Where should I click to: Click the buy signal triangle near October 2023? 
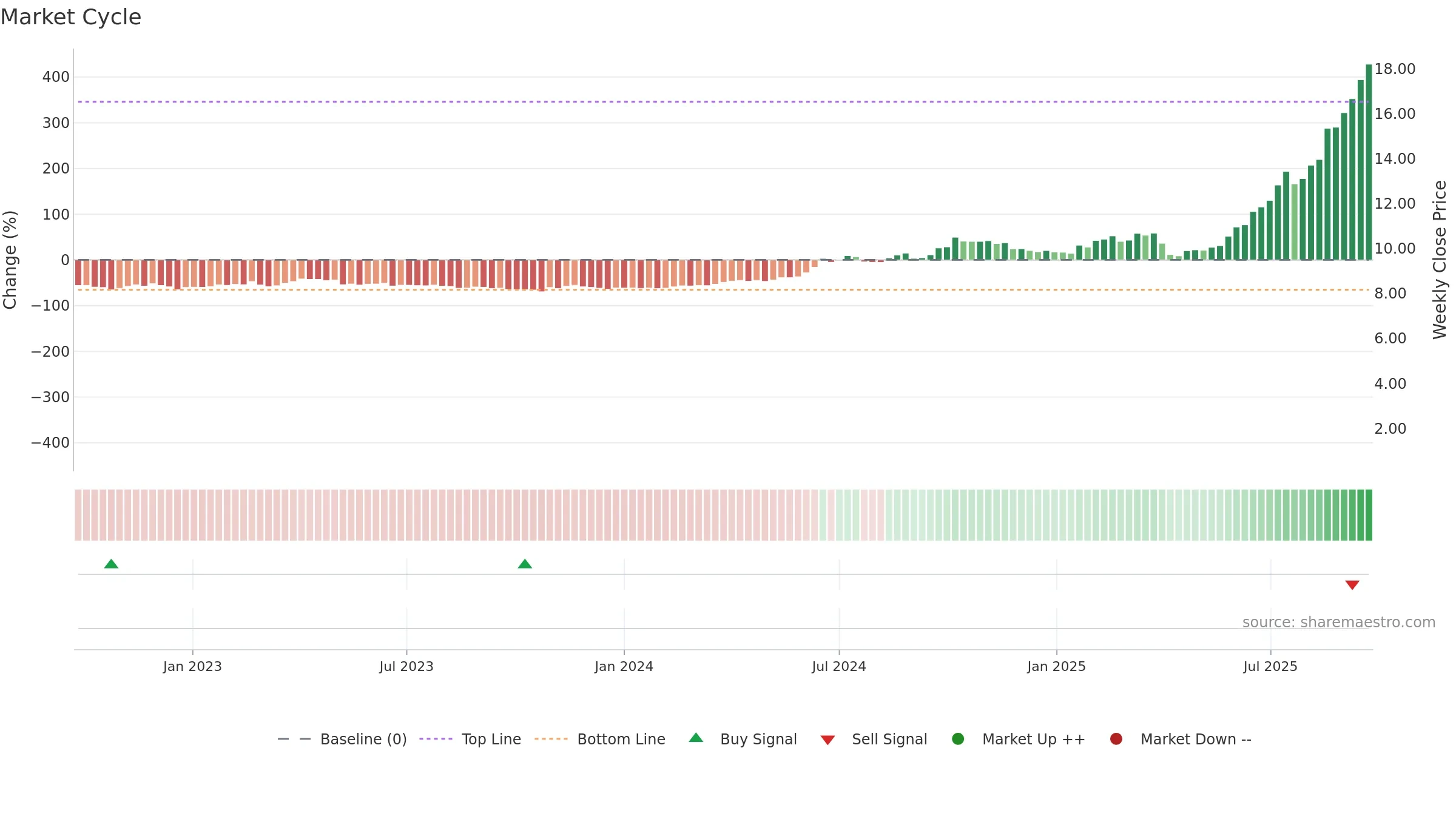pyautogui.click(x=525, y=564)
